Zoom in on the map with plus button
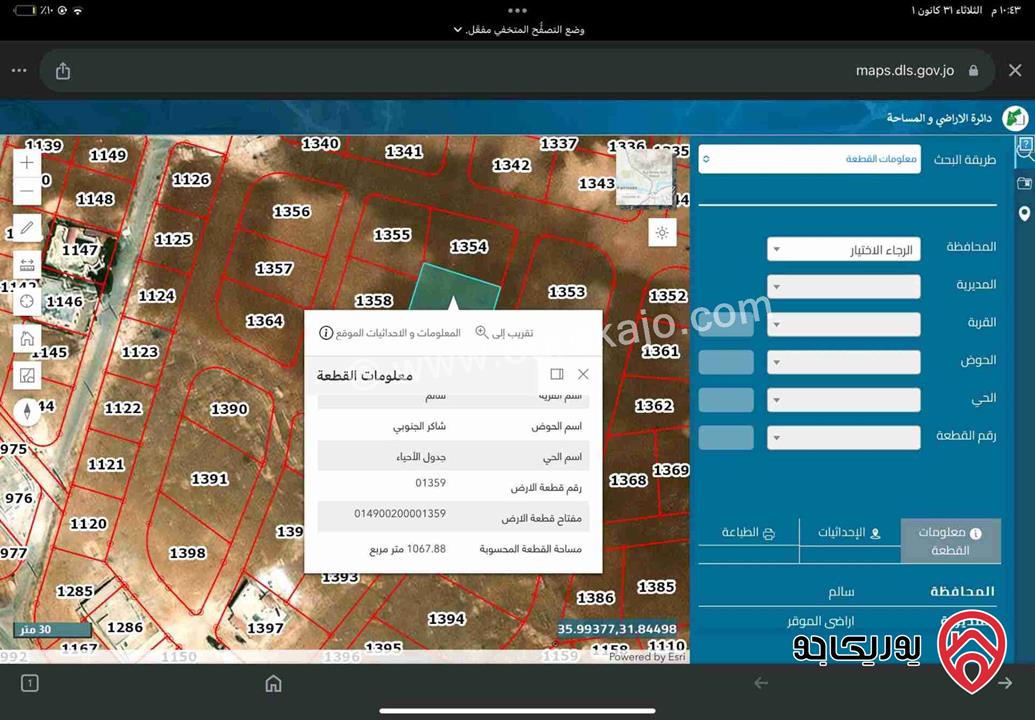Viewport: 1035px width, 720px height. click(x=27, y=162)
